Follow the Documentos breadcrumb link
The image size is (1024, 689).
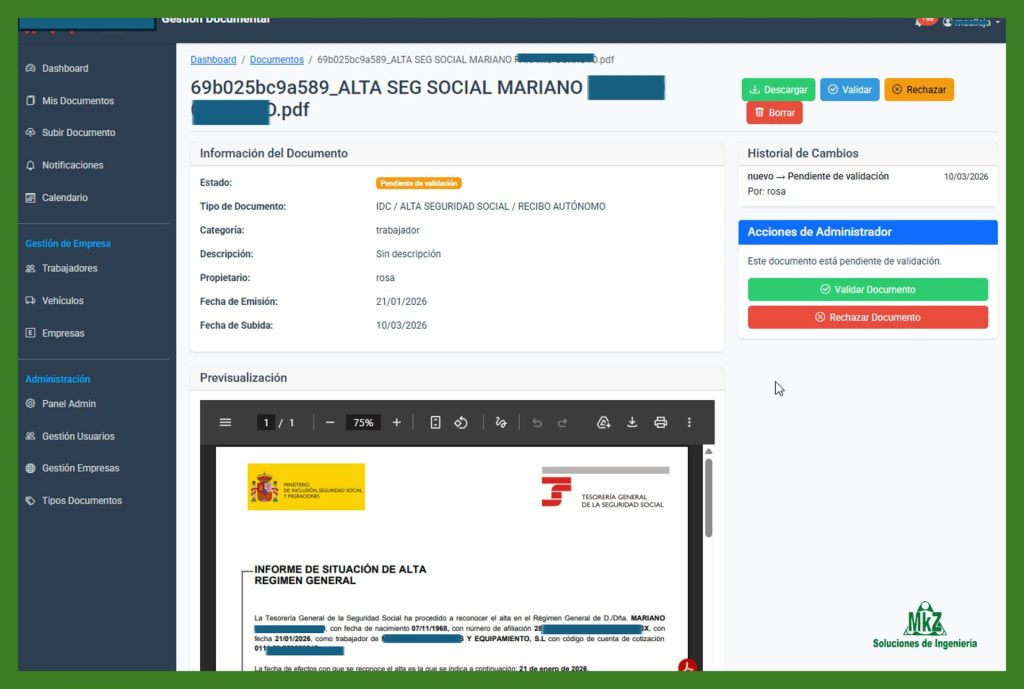(x=276, y=60)
